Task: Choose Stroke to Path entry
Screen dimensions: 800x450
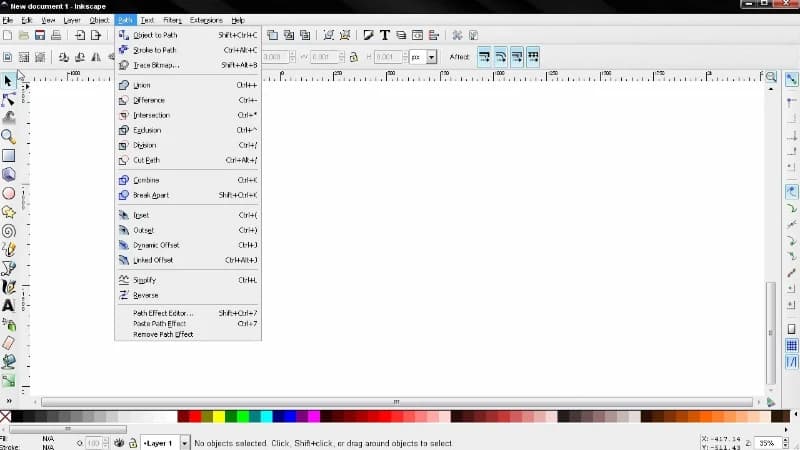Action: (x=188, y=50)
